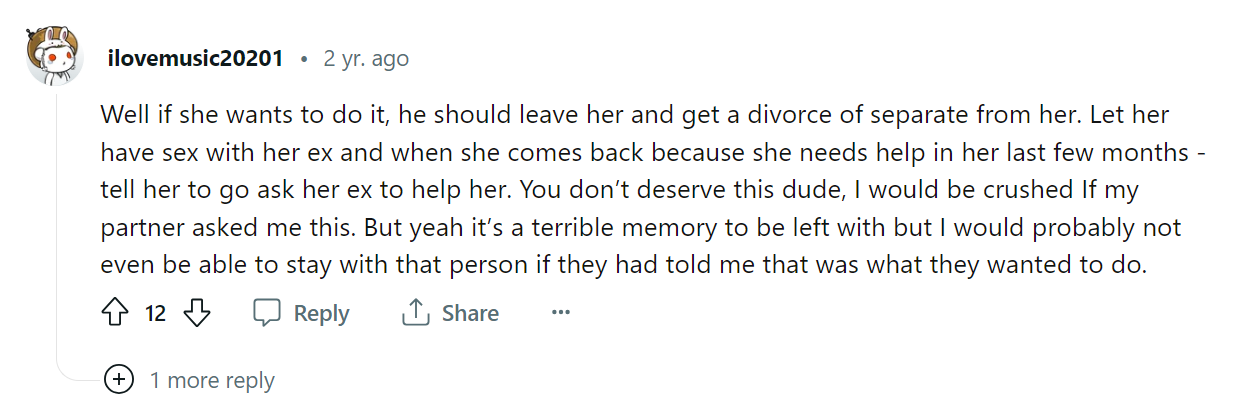1243x411 pixels.
Task: Expand hidden replies with the circled plus
Action: (119, 380)
